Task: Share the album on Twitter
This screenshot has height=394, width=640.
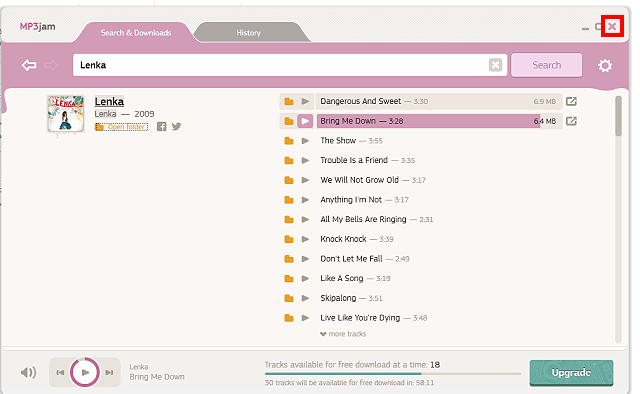Action: coord(176,127)
